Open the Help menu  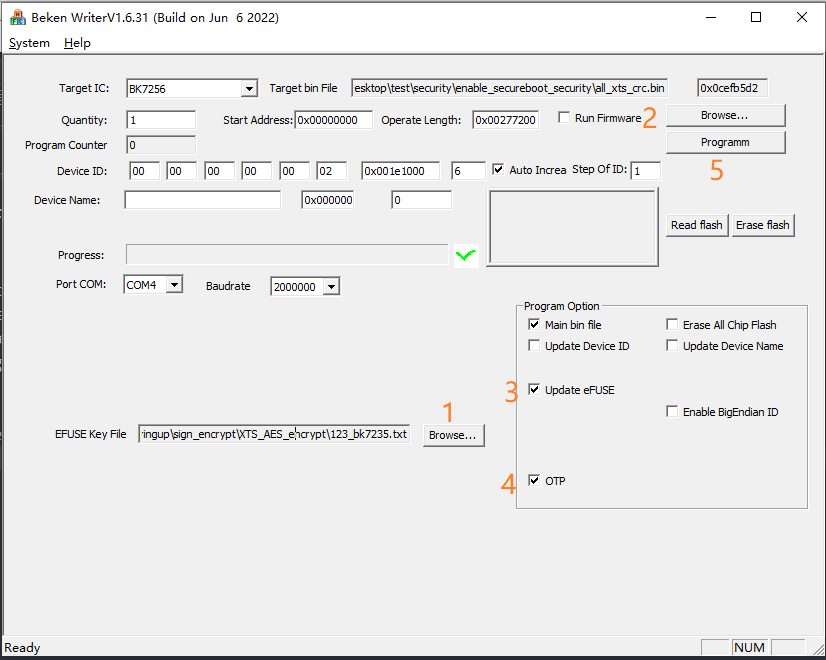[x=77, y=43]
